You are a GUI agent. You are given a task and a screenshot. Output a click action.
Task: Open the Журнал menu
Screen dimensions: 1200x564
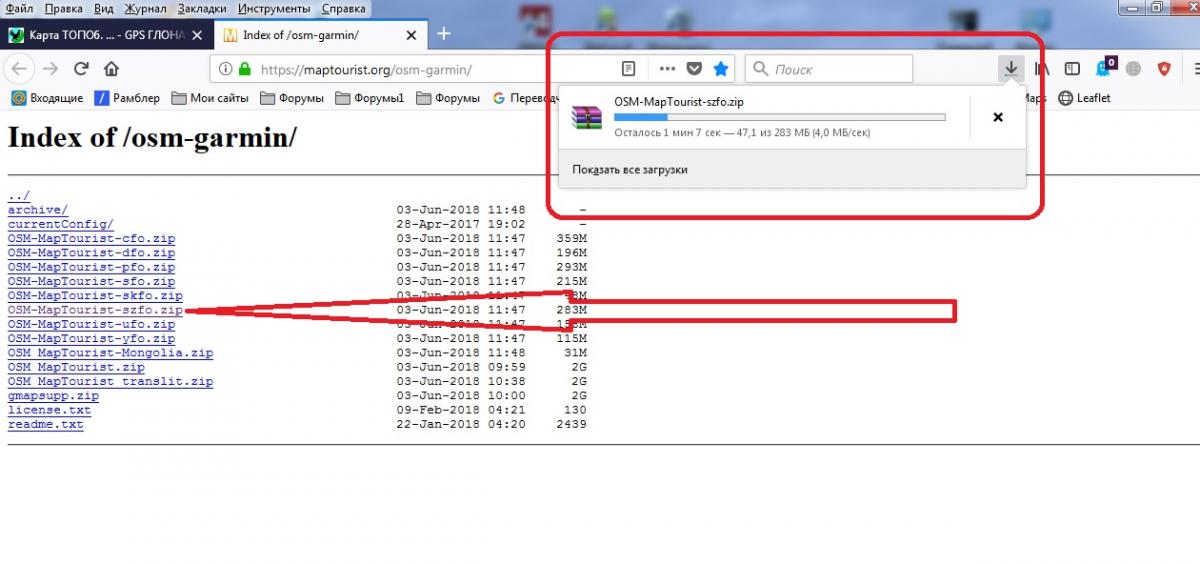click(146, 8)
